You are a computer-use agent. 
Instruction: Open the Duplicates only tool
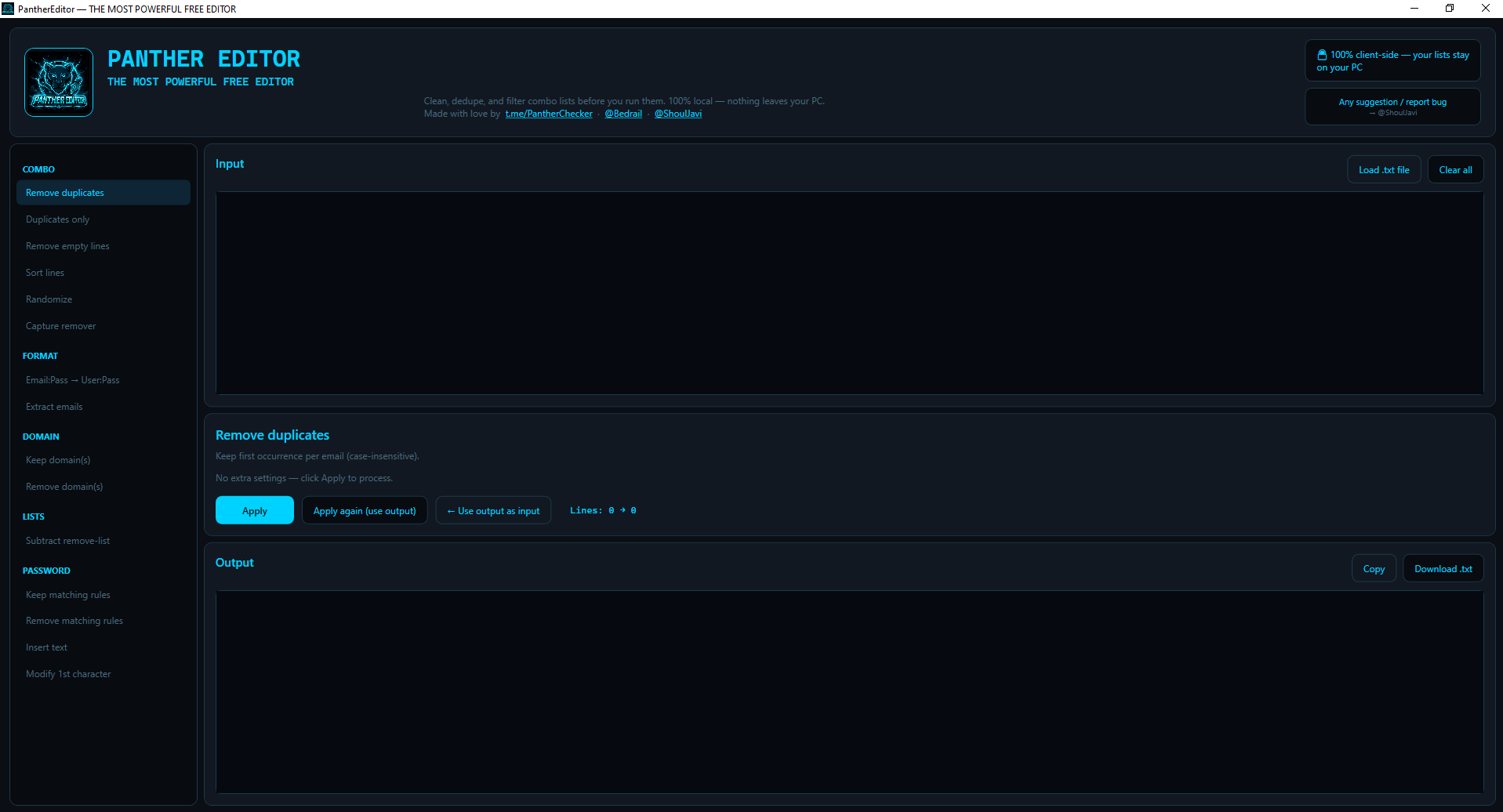coord(103,219)
